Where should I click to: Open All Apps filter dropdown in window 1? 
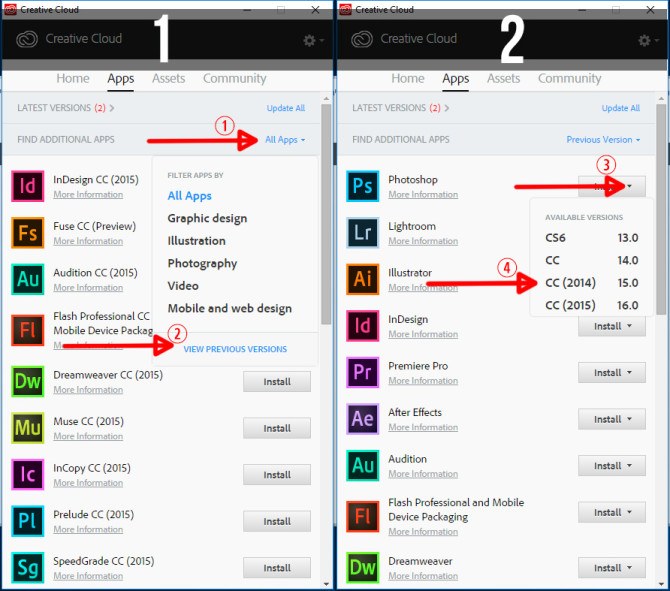[285, 140]
